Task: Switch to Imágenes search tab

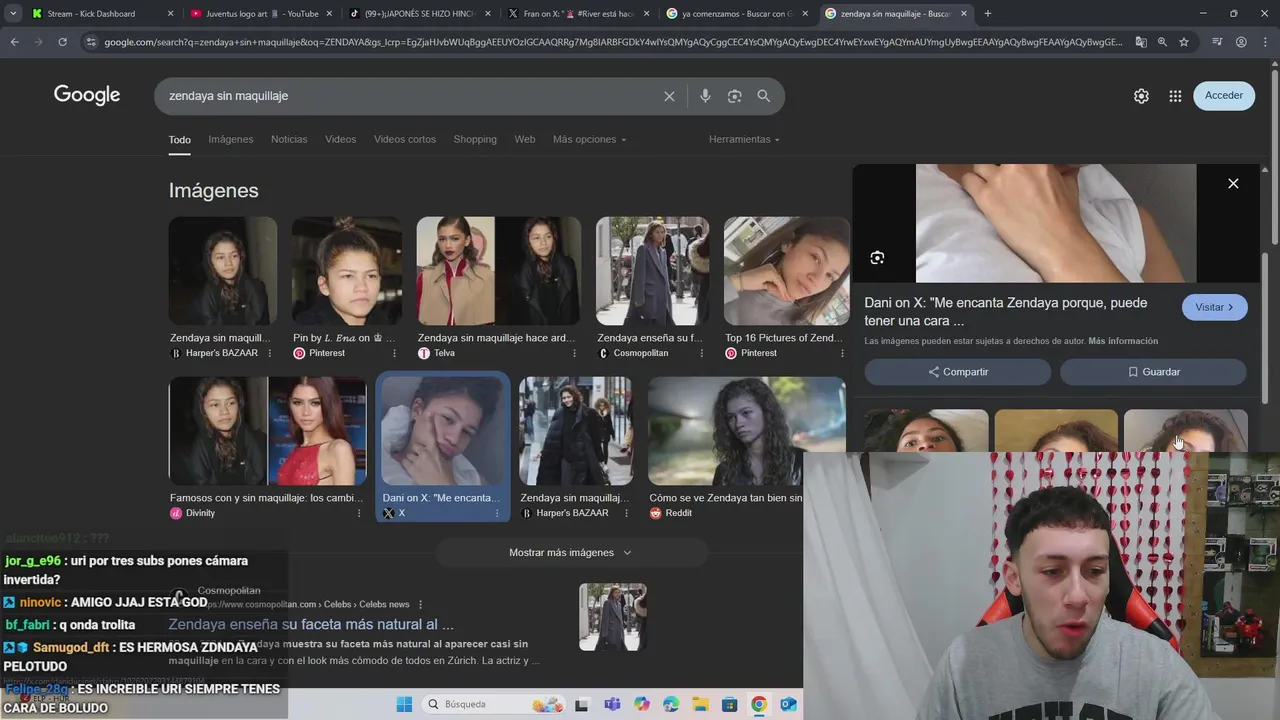Action: [231, 139]
